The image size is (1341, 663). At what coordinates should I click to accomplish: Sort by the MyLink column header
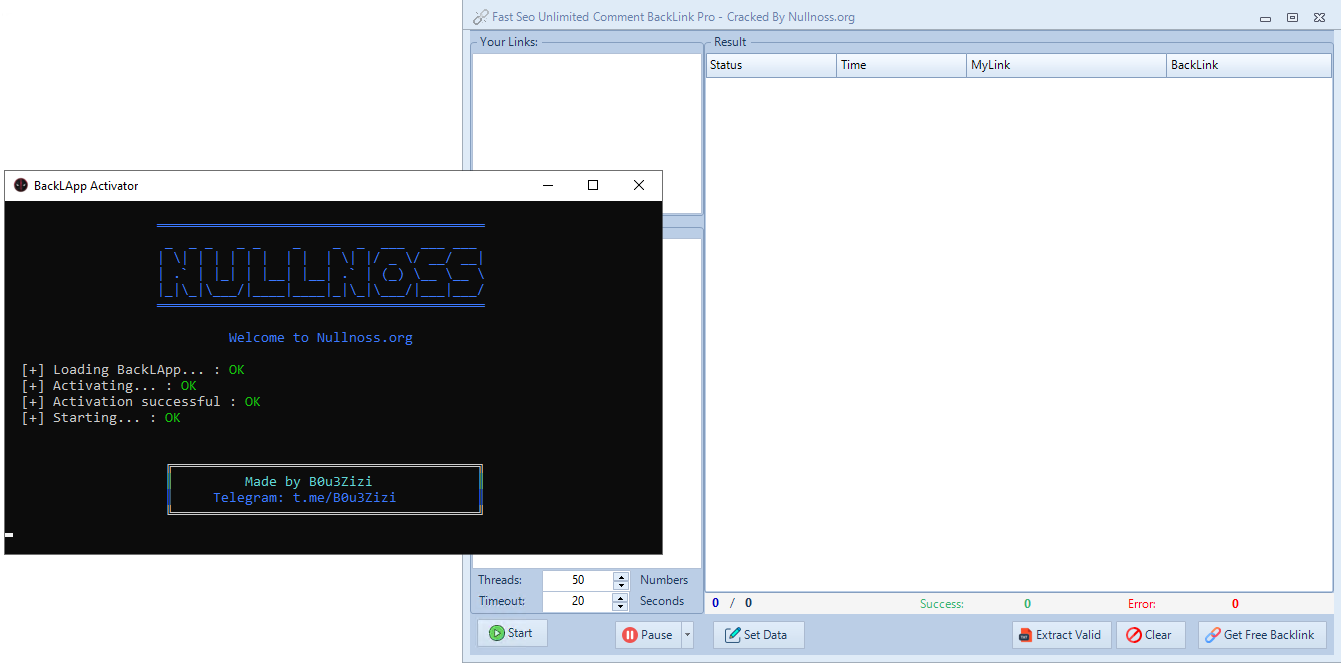[x=1066, y=65]
